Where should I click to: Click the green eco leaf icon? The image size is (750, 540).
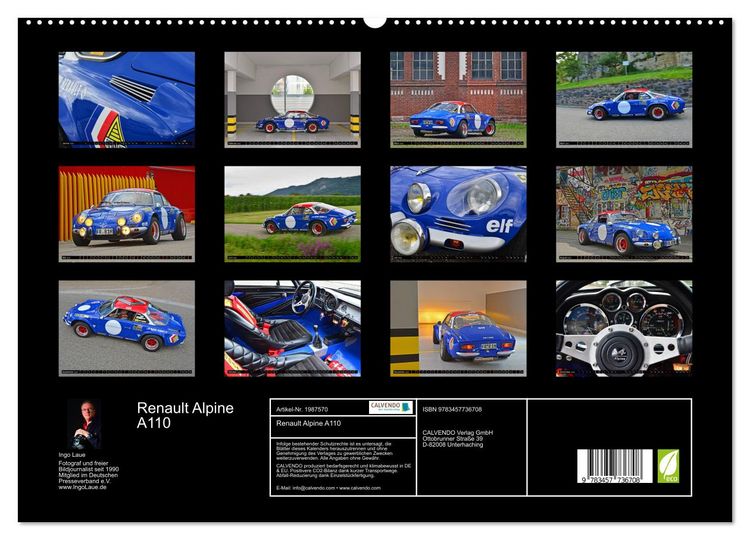[668, 466]
